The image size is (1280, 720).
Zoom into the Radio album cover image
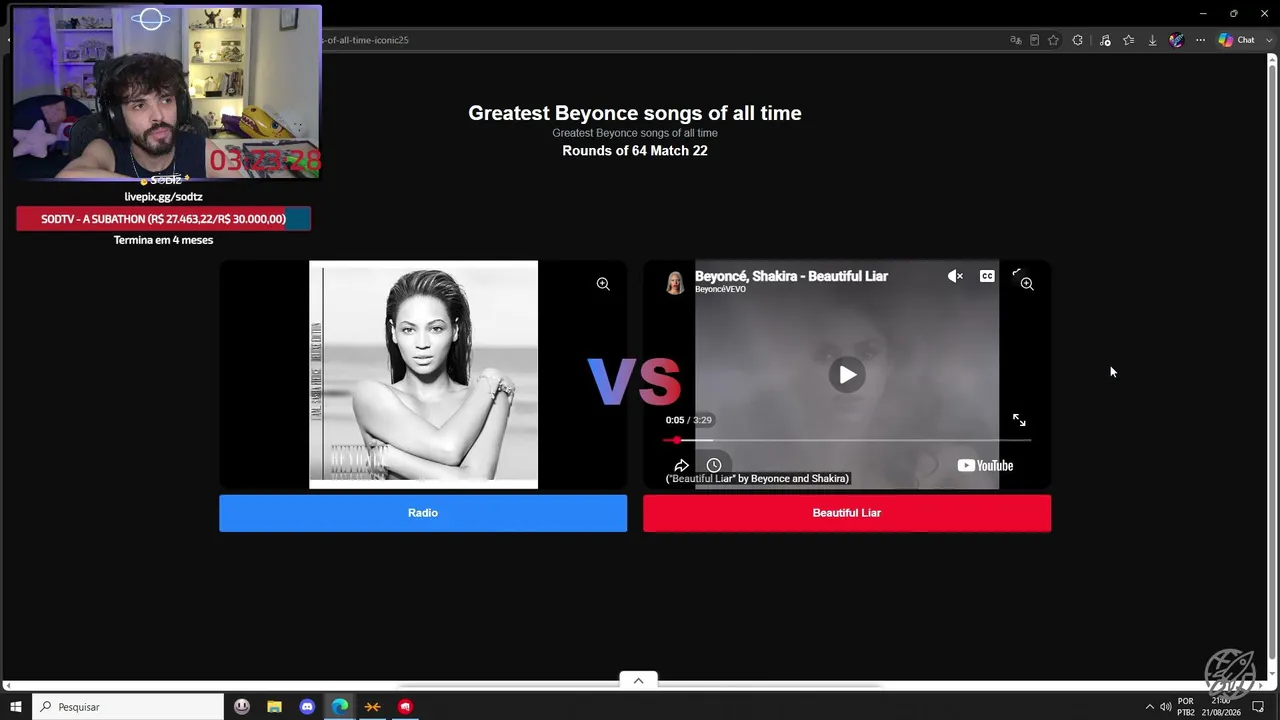point(603,284)
